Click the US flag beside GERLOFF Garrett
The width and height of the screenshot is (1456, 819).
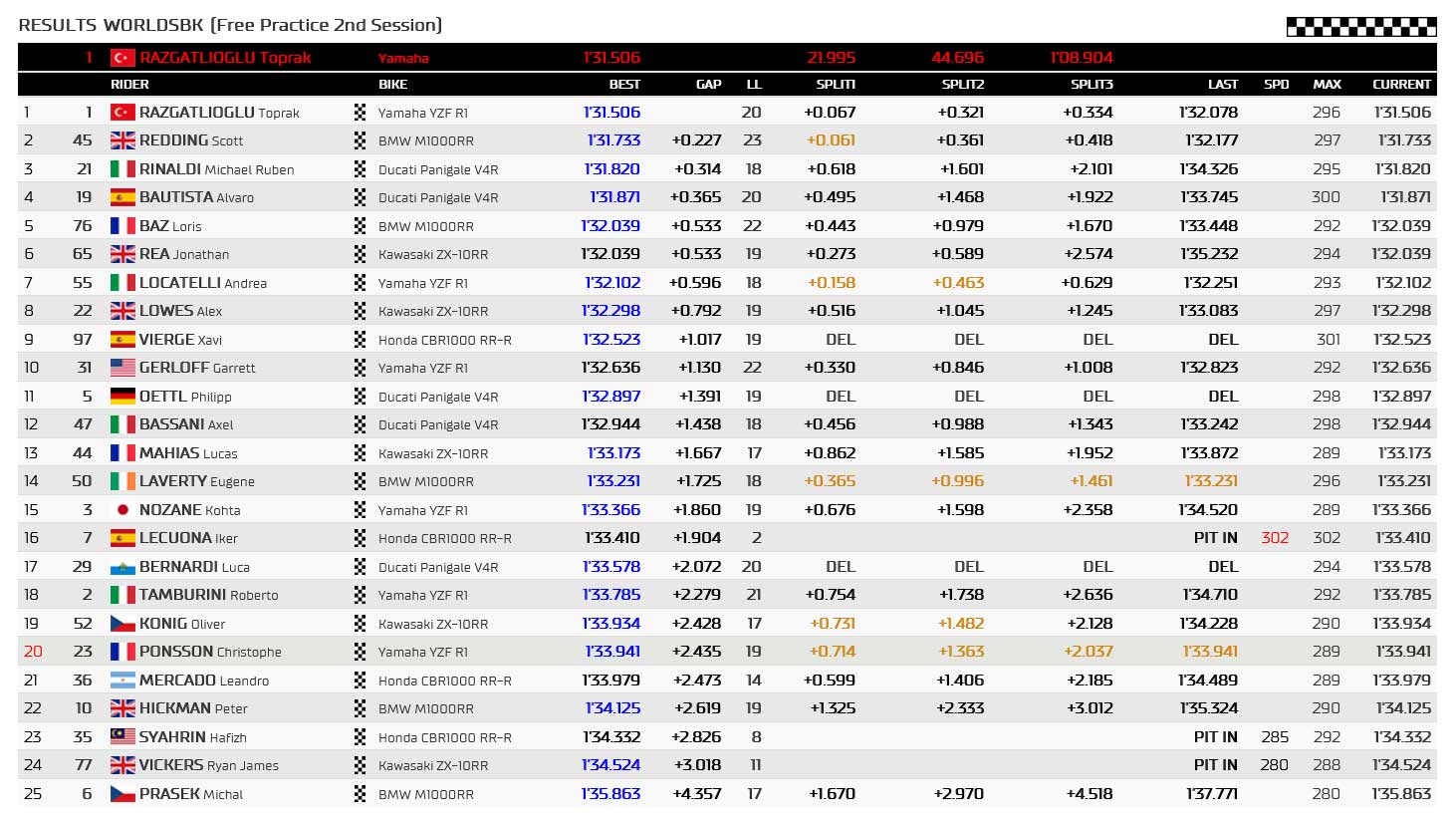click(122, 368)
